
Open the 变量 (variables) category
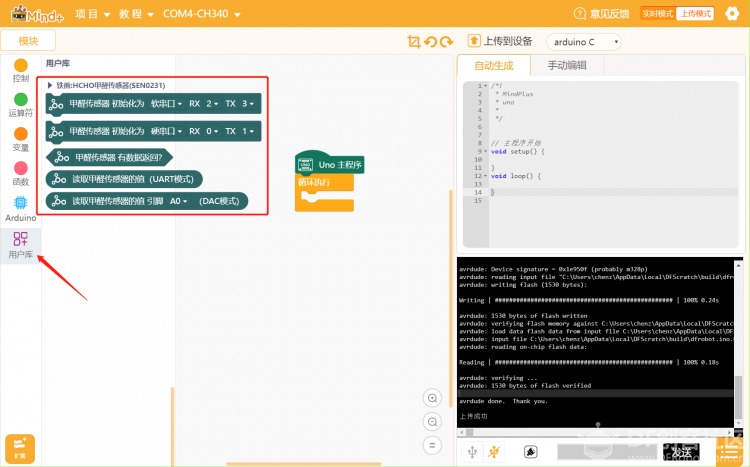point(21,139)
